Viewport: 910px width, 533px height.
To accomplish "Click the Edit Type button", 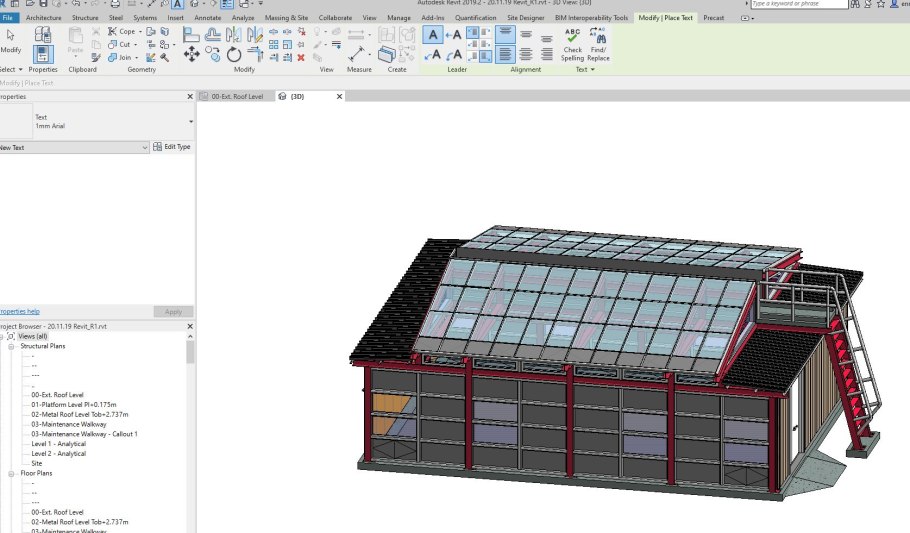I will coord(172,147).
